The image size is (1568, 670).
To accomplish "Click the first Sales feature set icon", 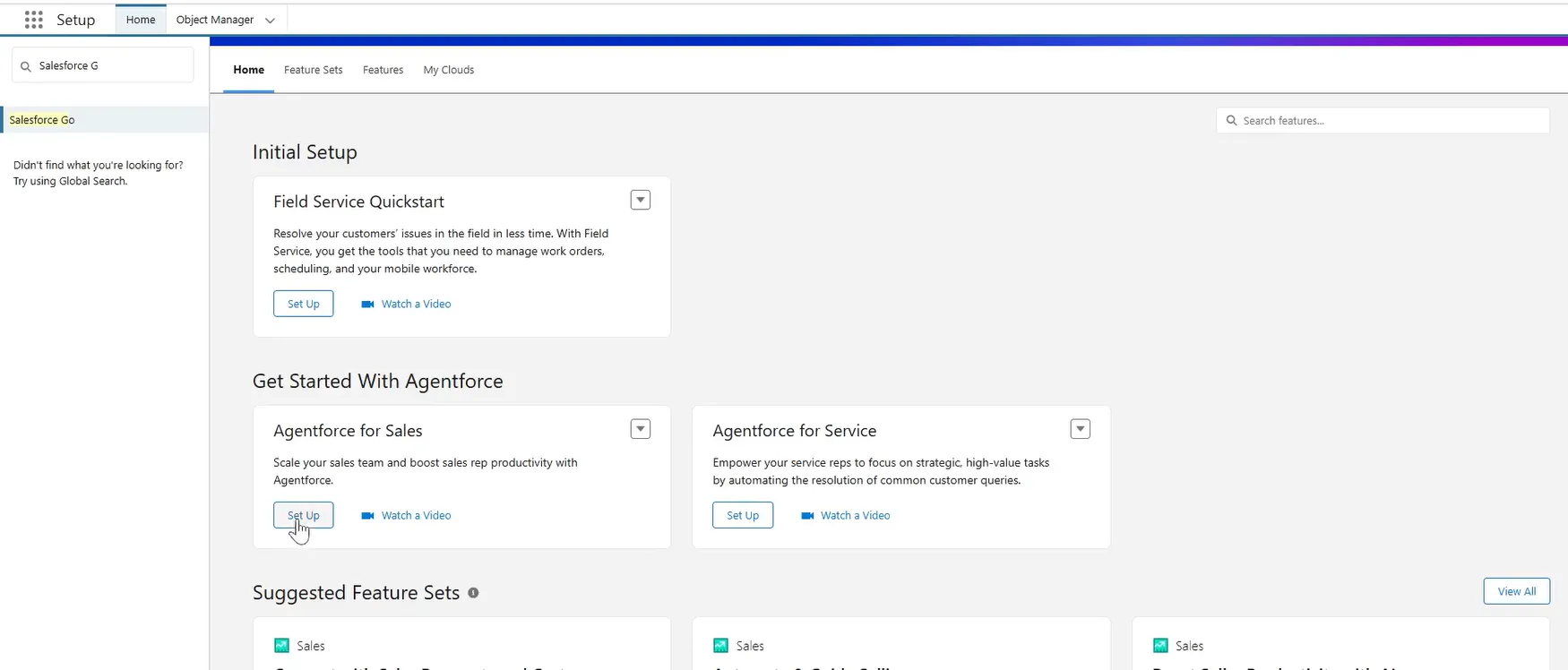I will (x=281, y=646).
